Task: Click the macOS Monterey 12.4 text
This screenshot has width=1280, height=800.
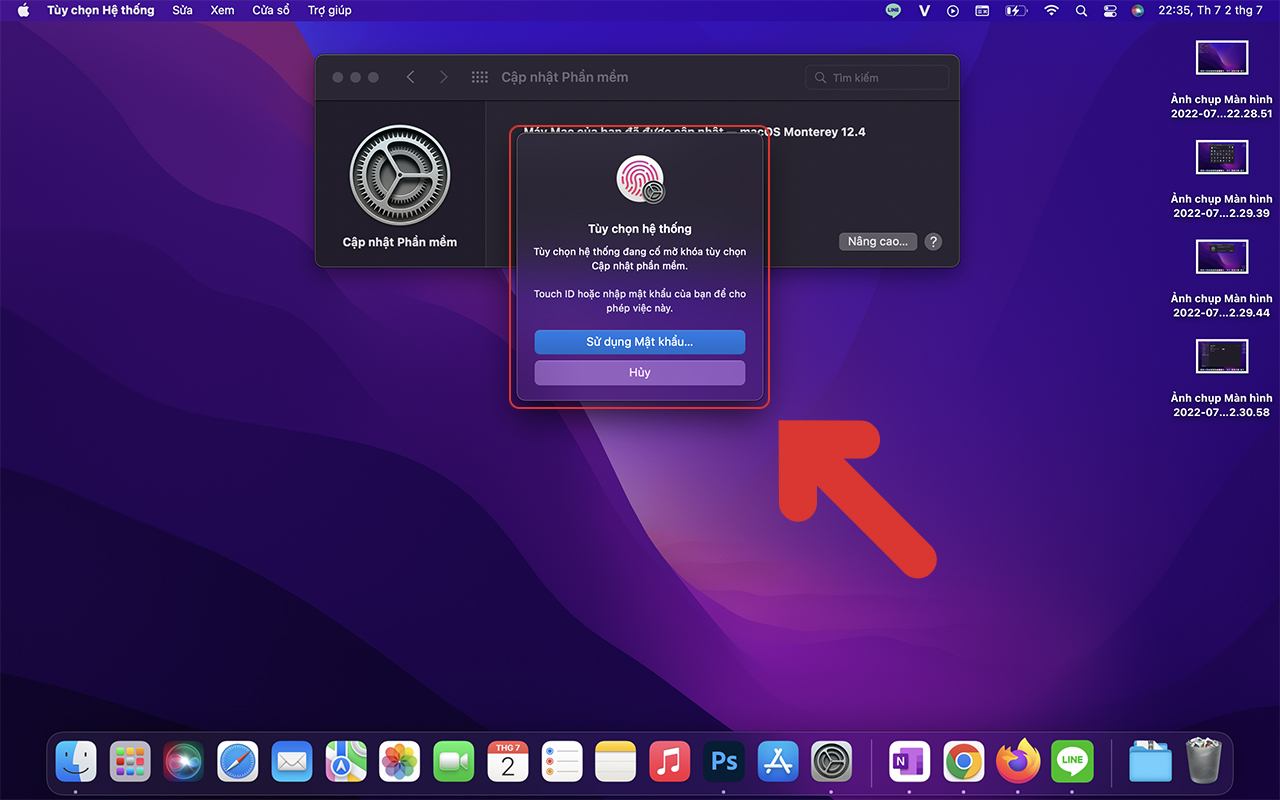Action: (803, 132)
